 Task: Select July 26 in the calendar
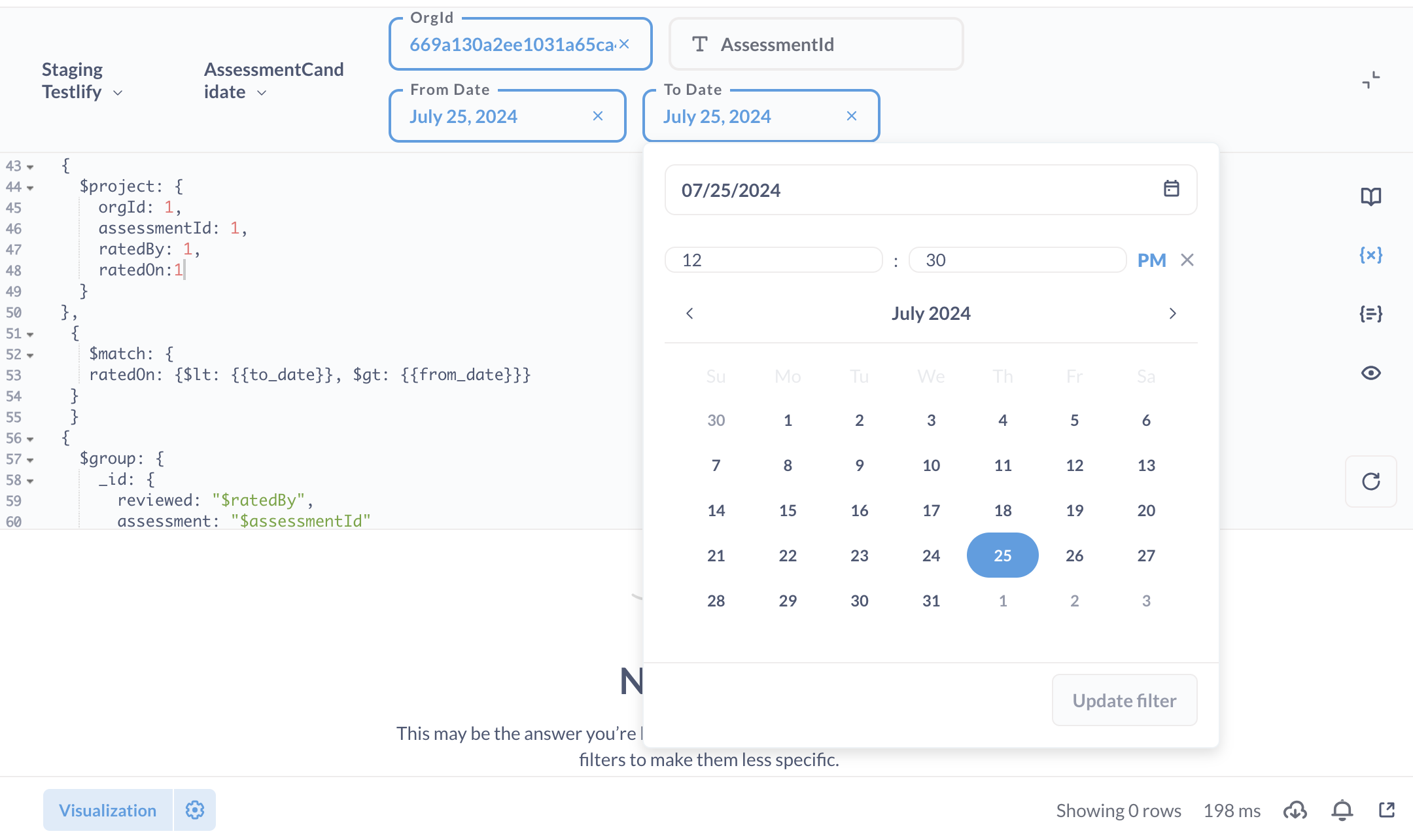(1074, 555)
